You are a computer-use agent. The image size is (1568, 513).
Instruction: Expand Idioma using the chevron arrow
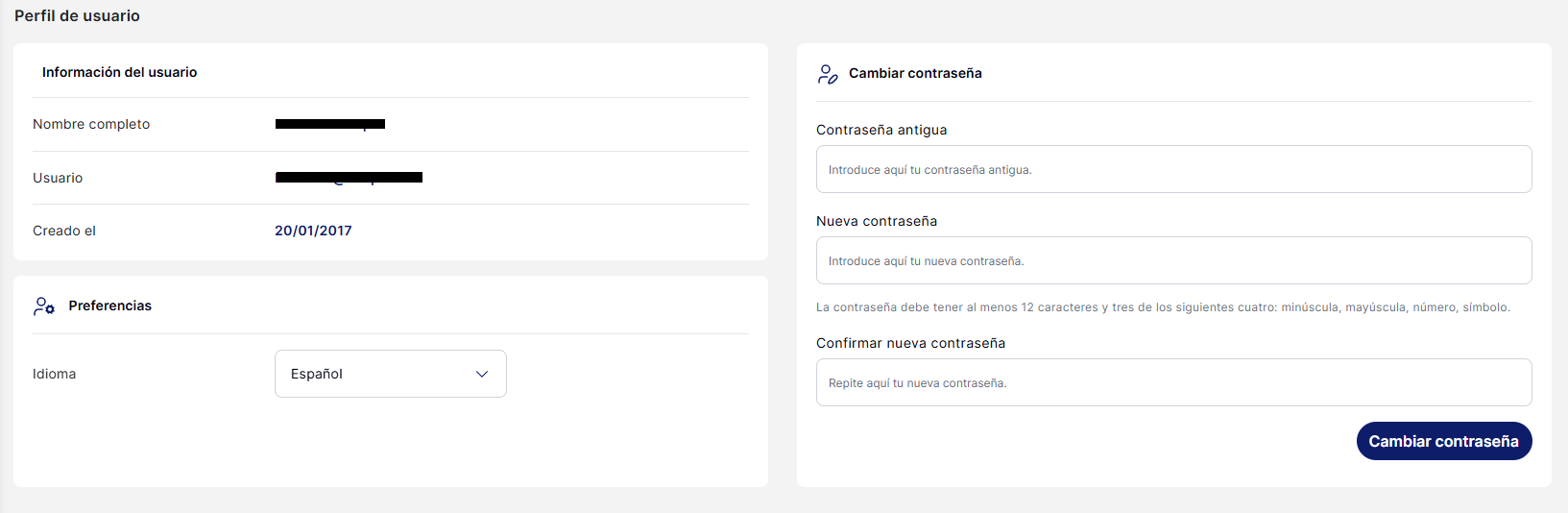click(482, 374)
